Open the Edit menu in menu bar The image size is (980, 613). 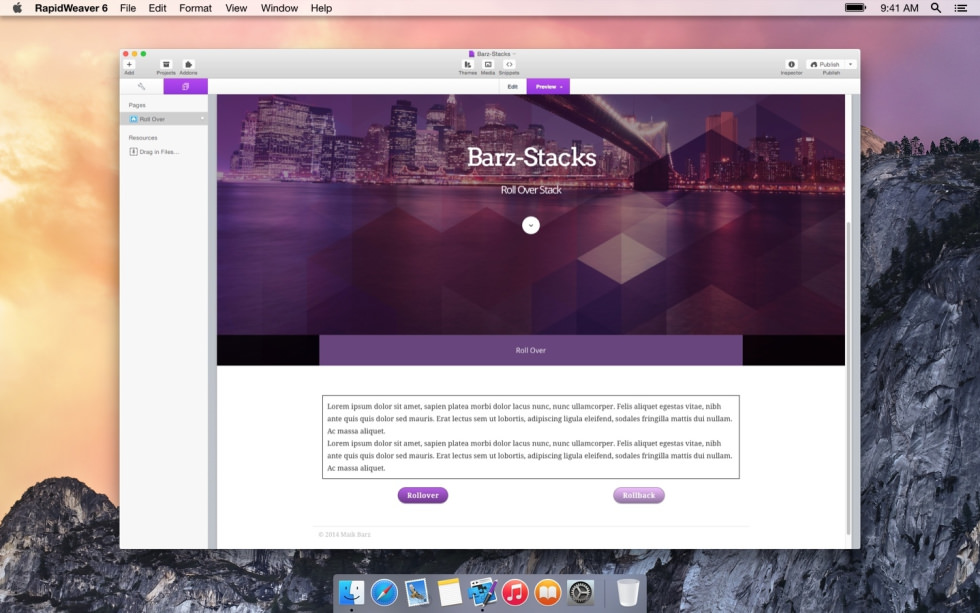tap(158, 8)
